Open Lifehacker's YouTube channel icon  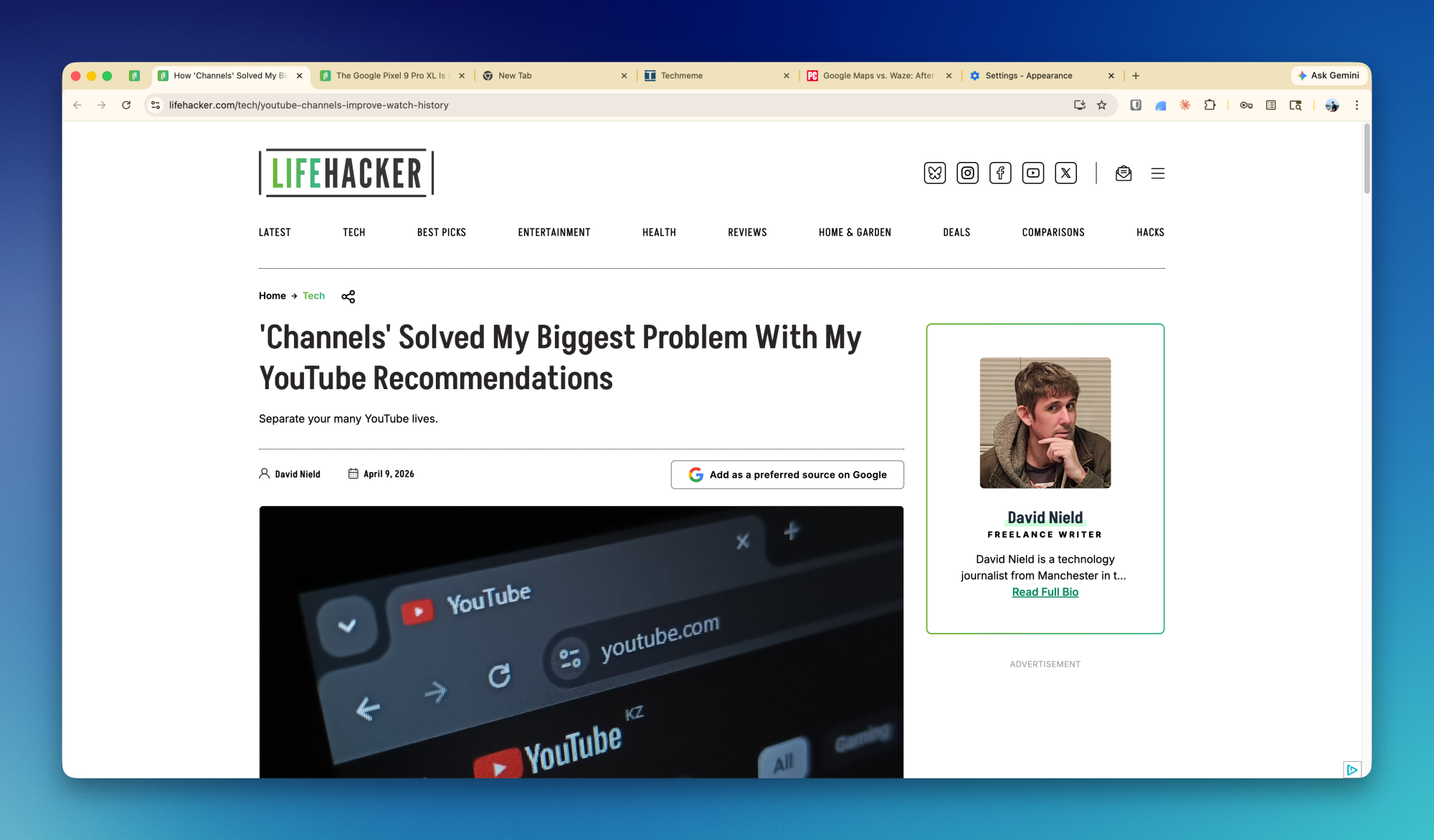pyautogui.click(x=1033, y=173)
